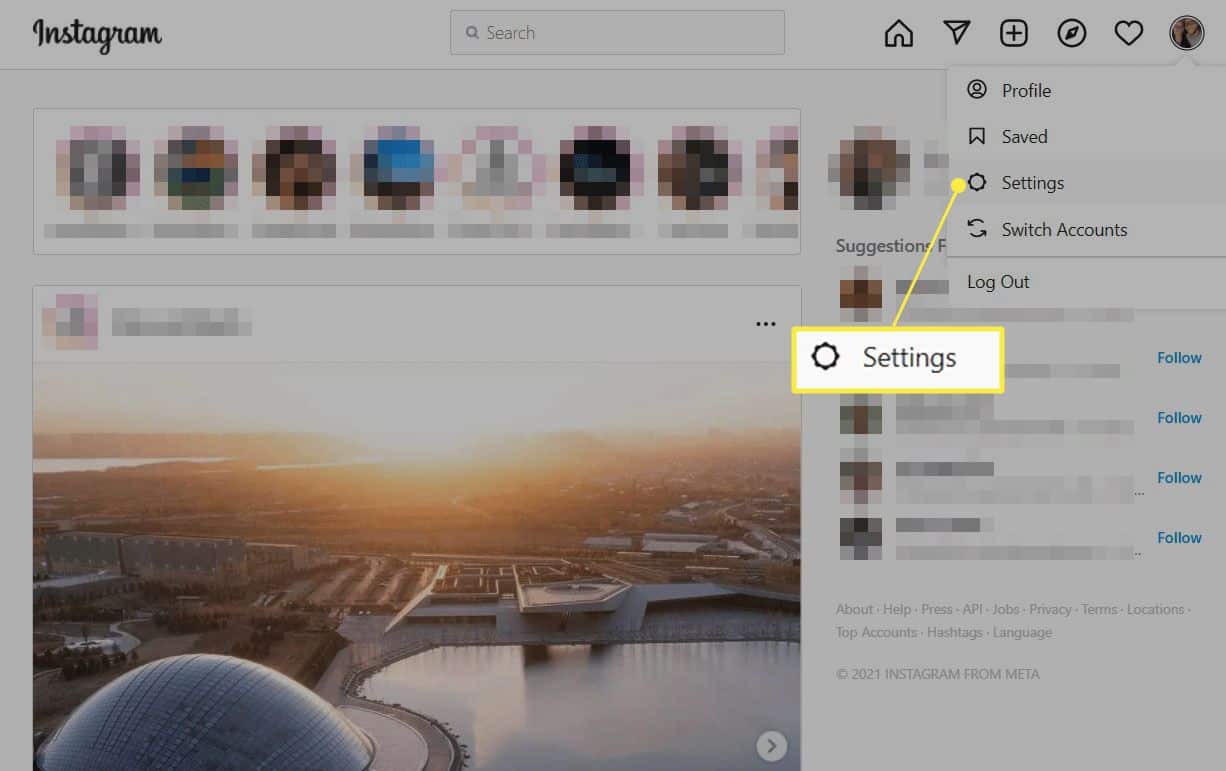Open the profile avatar menu
1226x771 pixels.
coord(1187,33)
